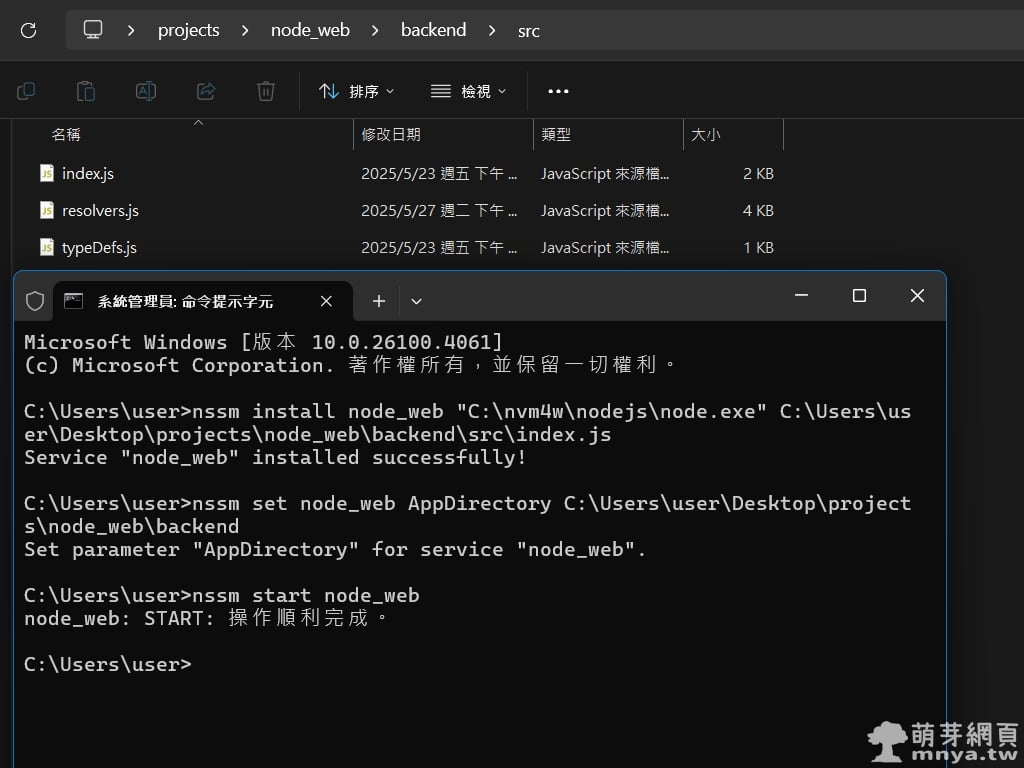Click the delete trash icon
The width and height of the screenshot is (1024, 768).
[x=266, y=91]
